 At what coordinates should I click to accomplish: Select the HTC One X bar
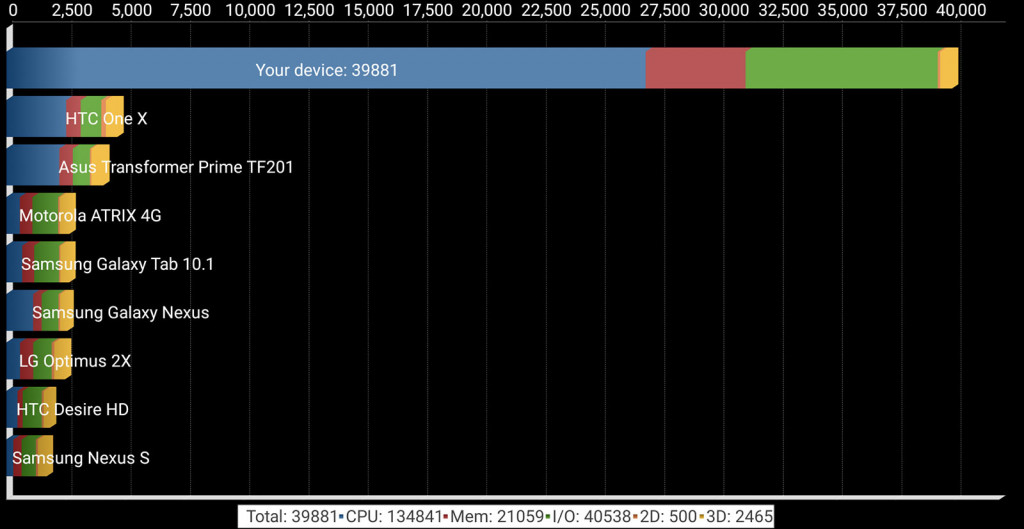tap(65, 118)
